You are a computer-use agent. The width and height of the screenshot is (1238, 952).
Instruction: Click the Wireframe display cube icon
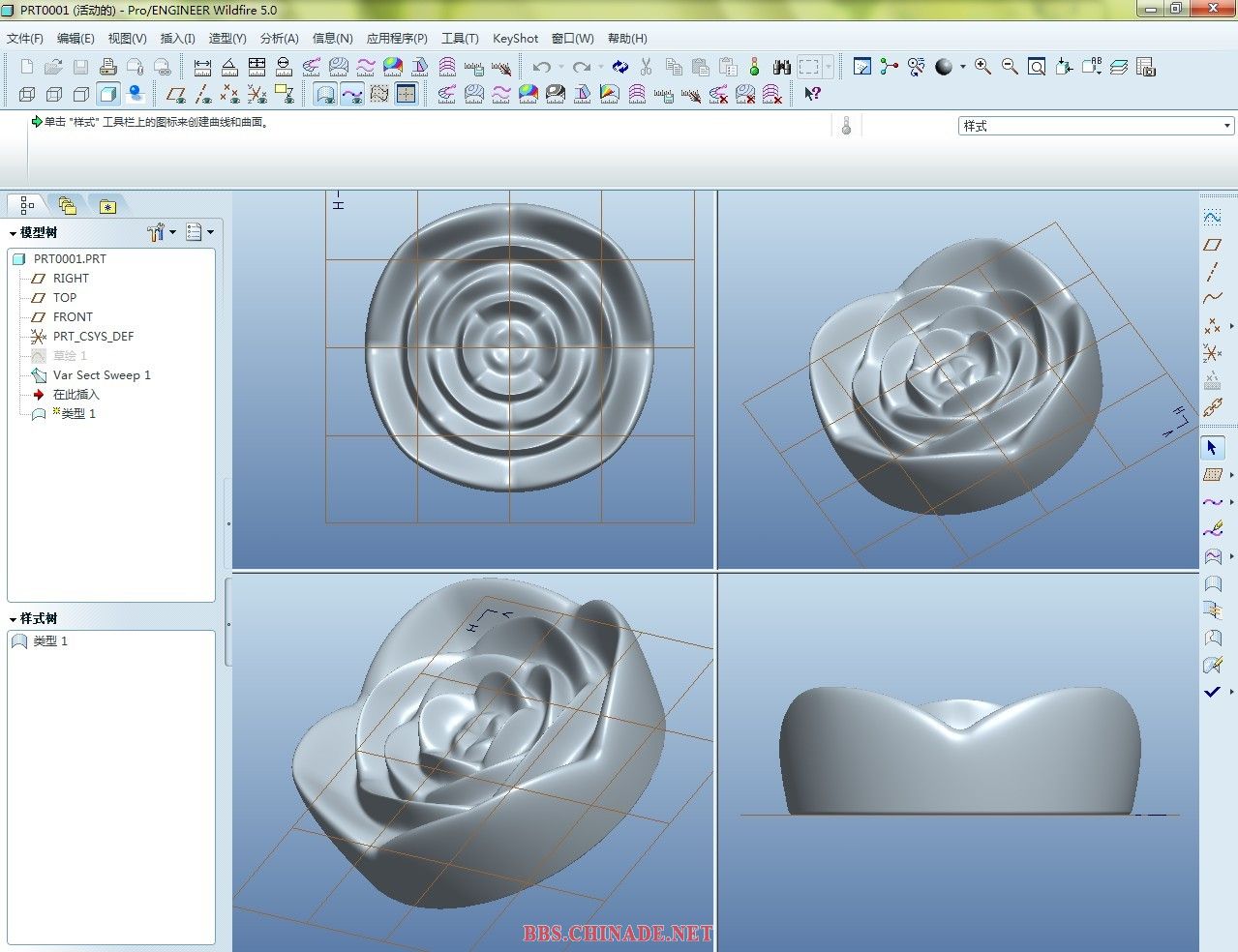pyautogui.click(x=27, y=94)
